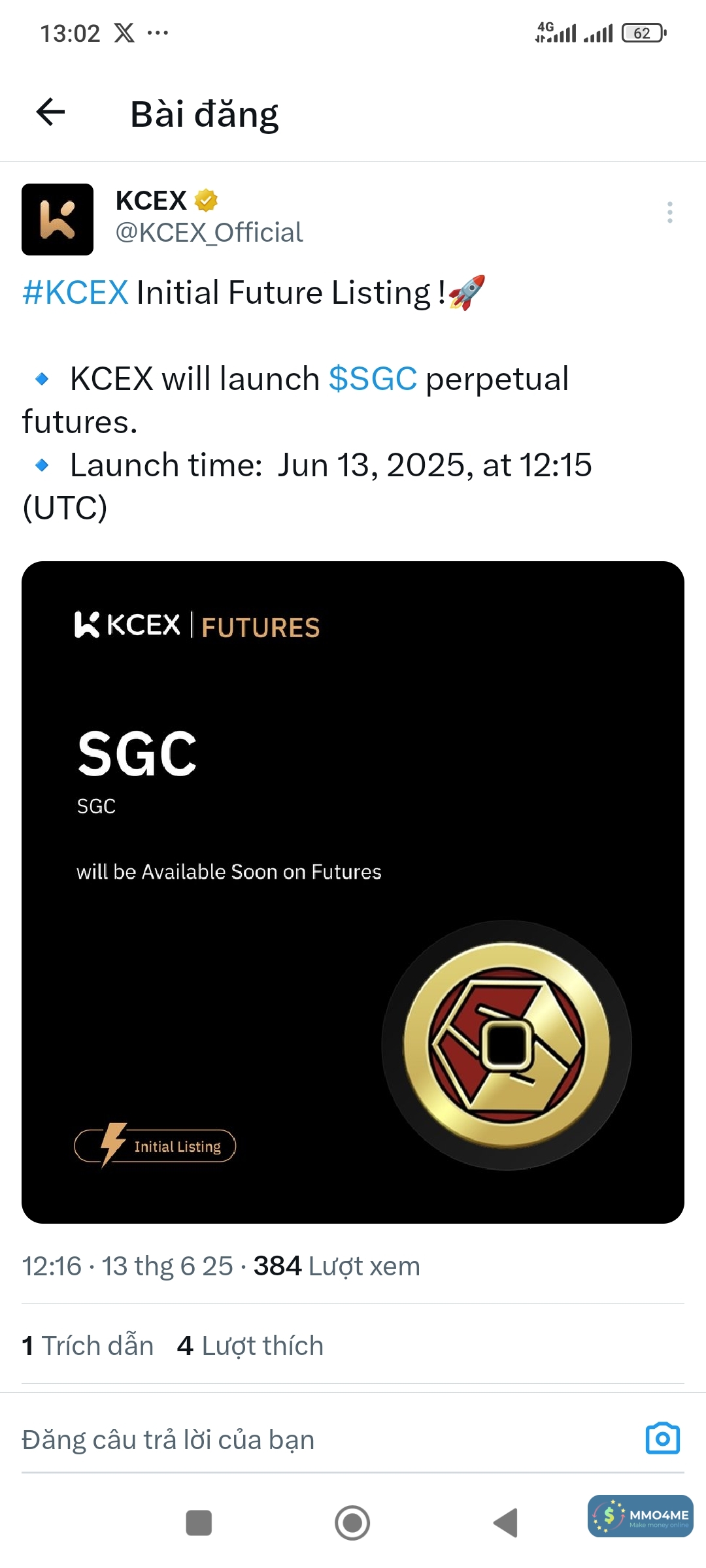
Task: Tap the X notification status icon
Action: click(124, 33)
